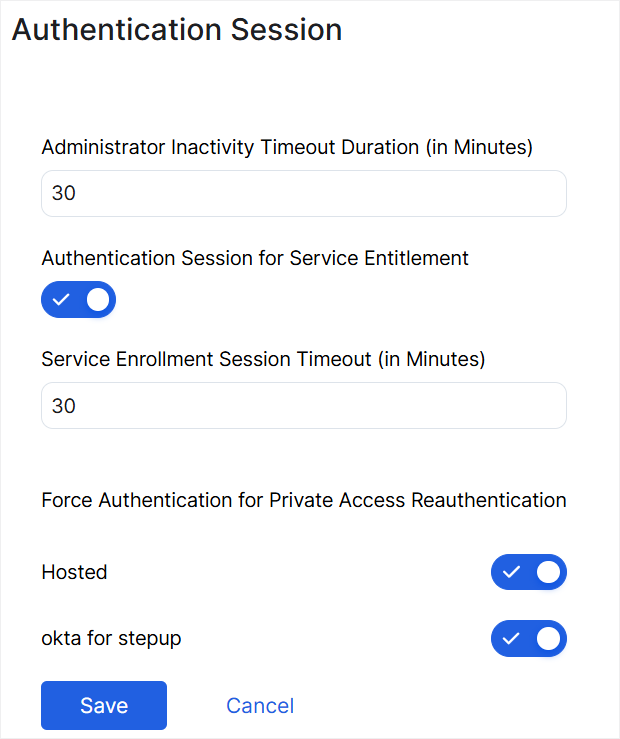This screenshot has height=739, width=620.
Task: Click the Hosted provider label
Action: point(74,573)
